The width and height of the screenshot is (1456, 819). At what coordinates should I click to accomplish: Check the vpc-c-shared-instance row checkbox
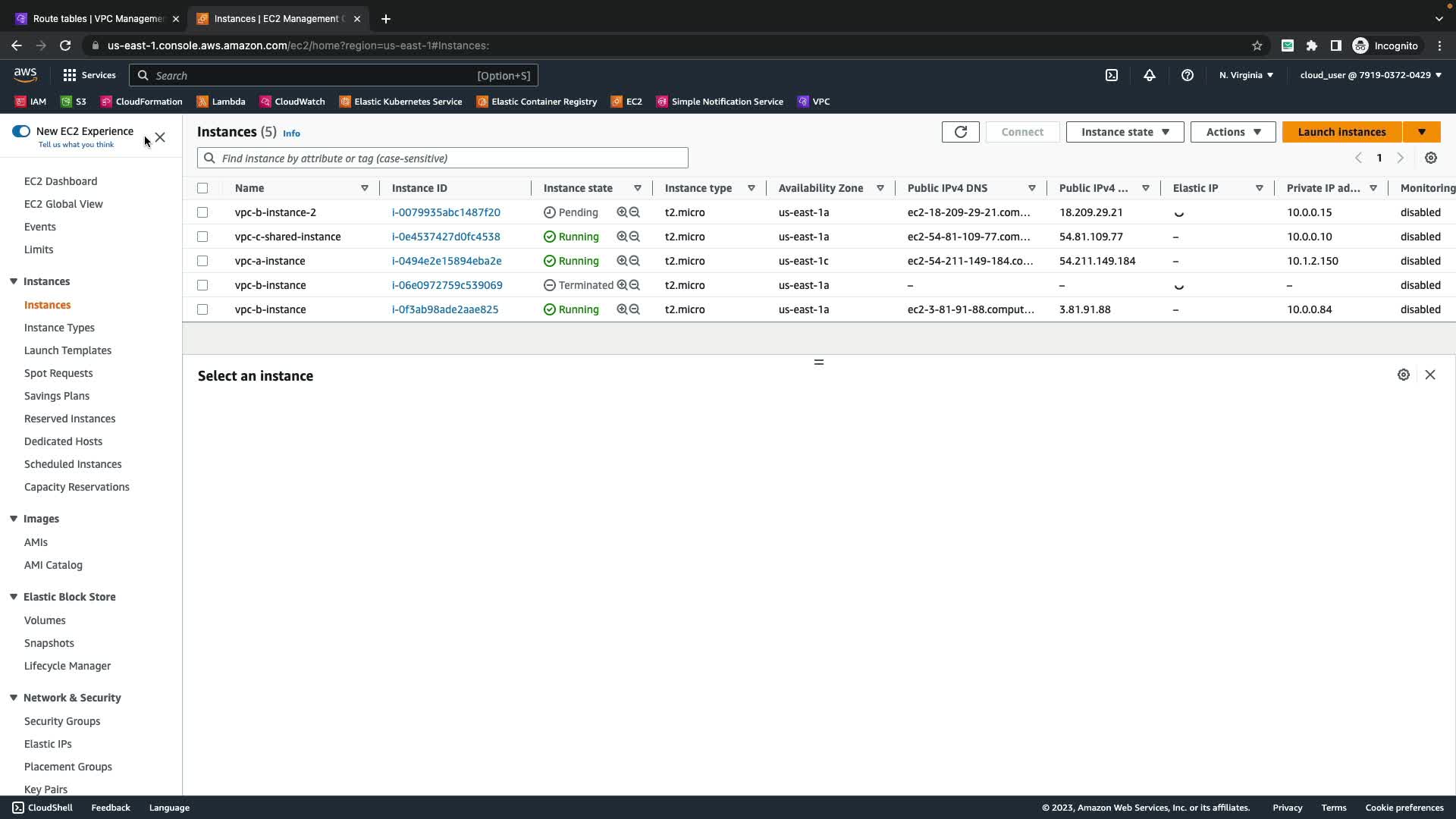tap(202, 237)
